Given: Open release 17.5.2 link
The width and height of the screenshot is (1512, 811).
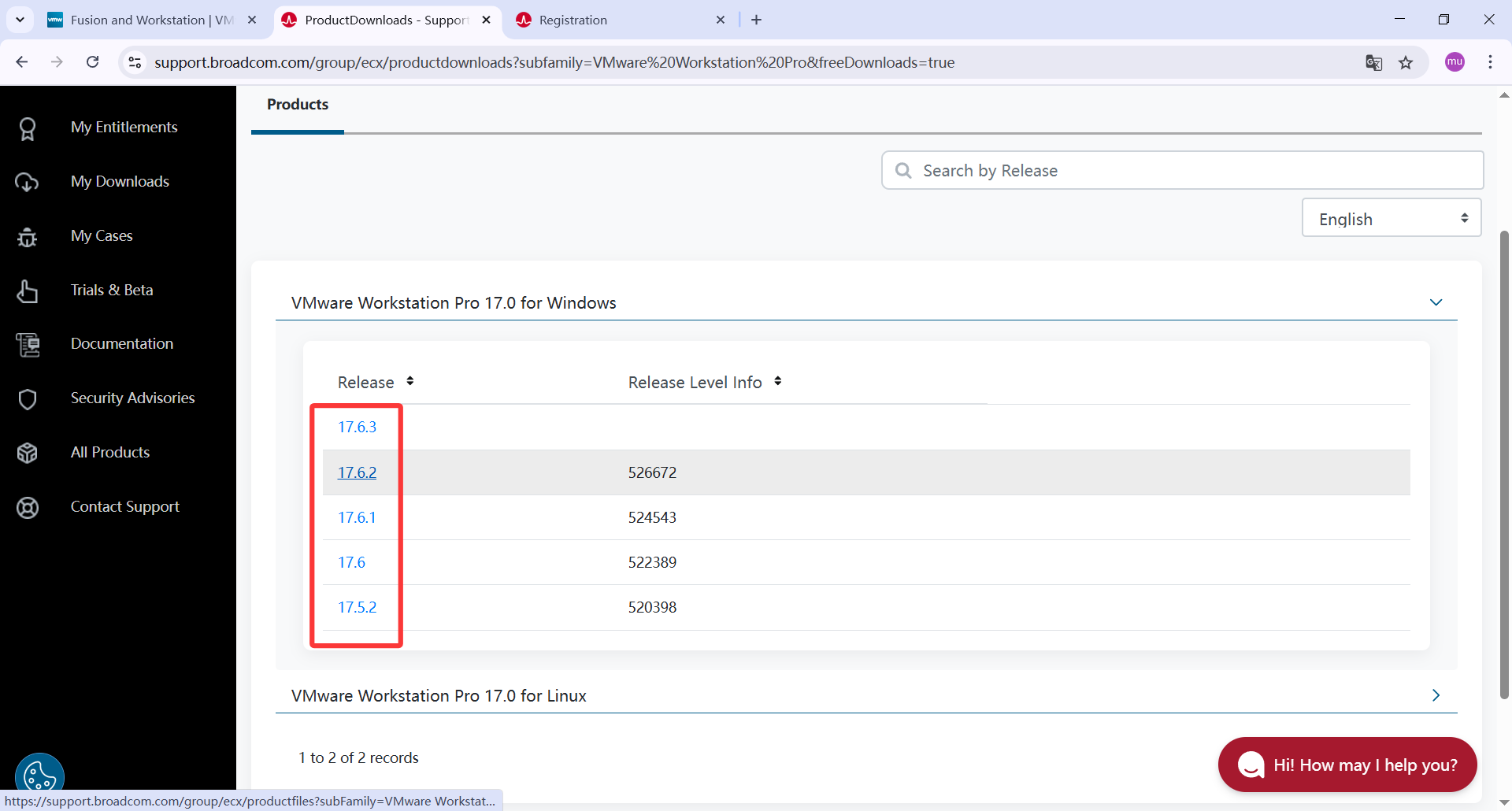Looking at the screenshot, I should [357, 607].
